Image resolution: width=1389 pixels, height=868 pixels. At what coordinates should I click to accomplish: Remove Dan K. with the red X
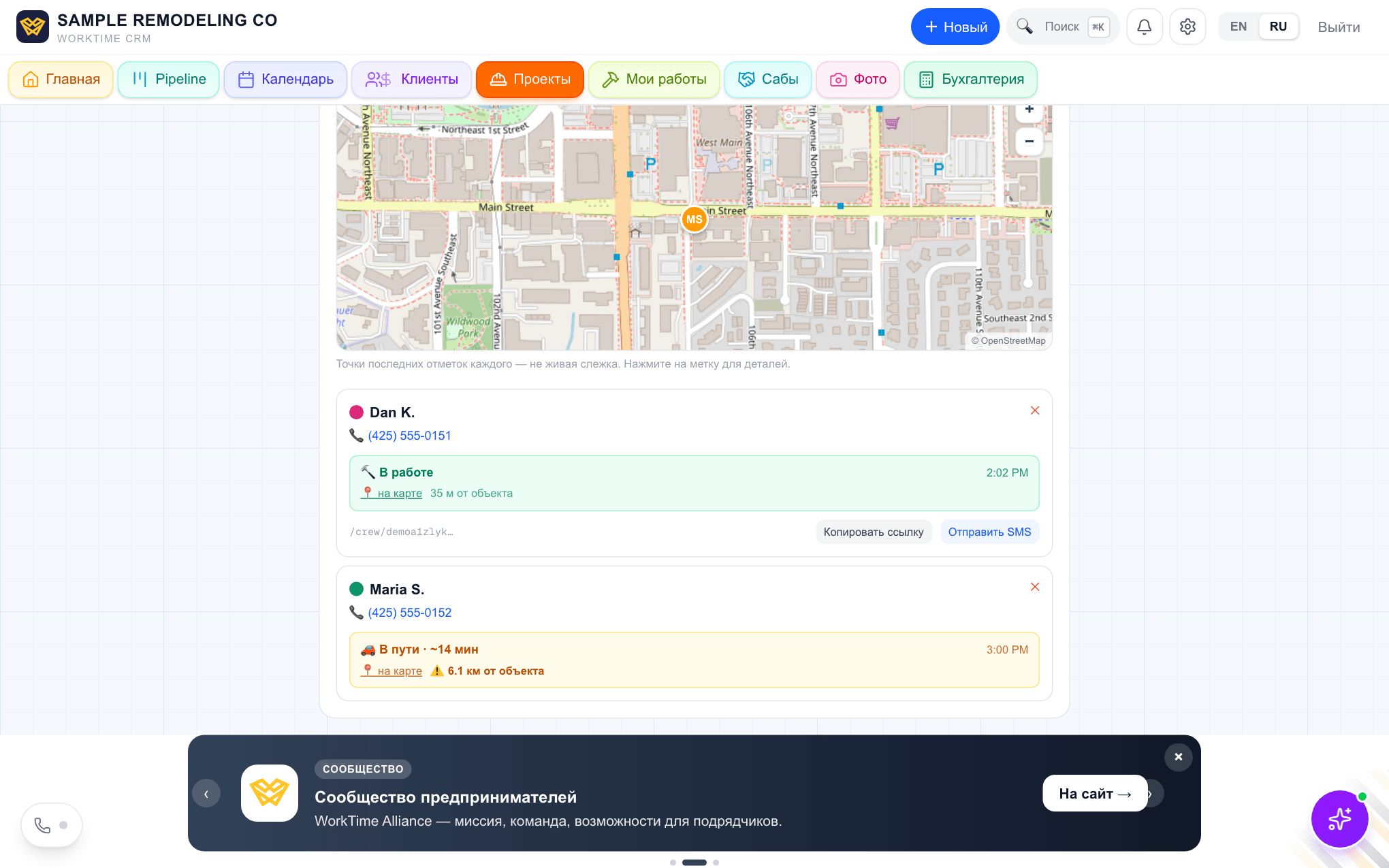[x=1035, y=411]
